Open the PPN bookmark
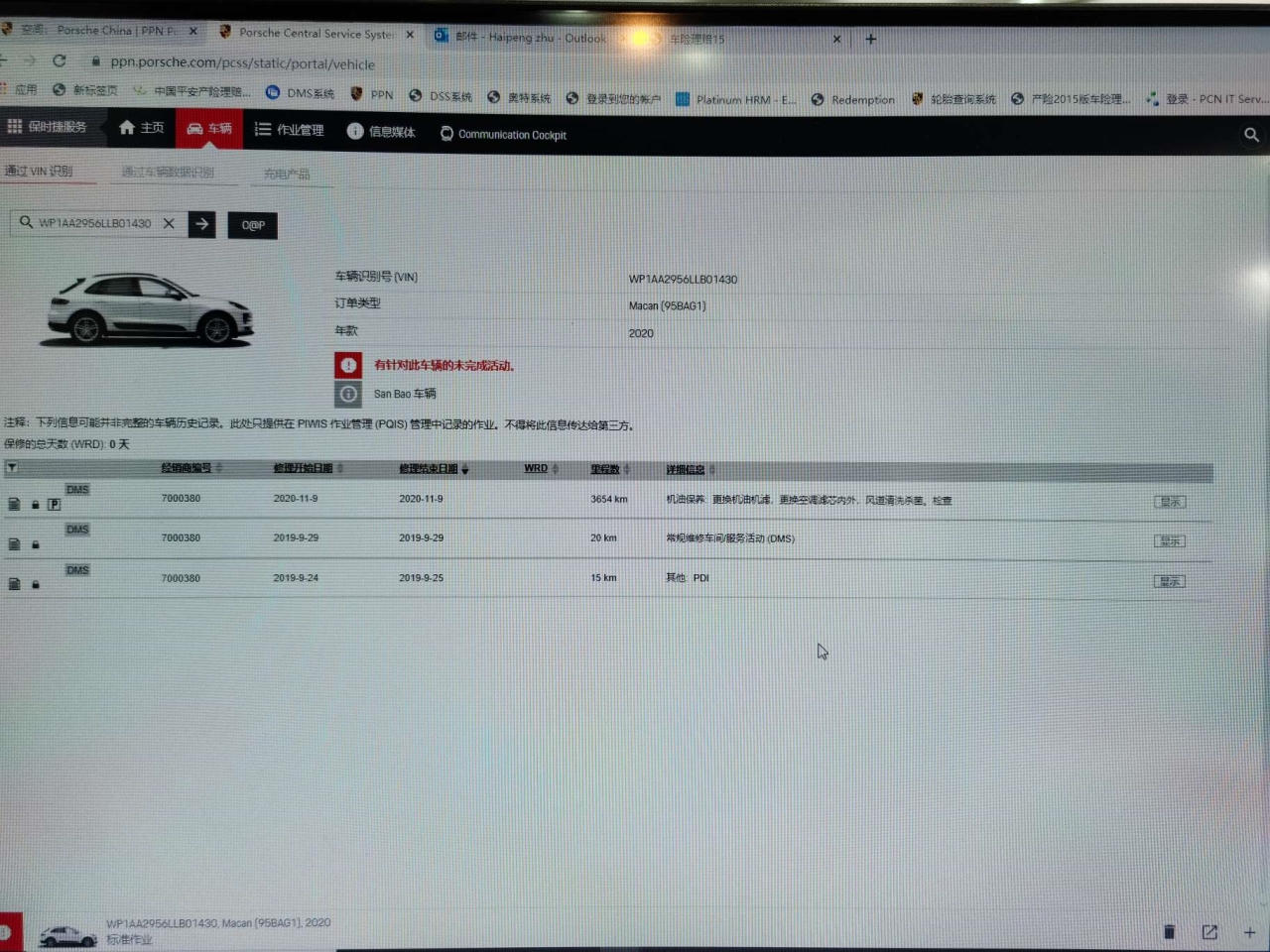The image size is (1270, 952). [372, 94]
